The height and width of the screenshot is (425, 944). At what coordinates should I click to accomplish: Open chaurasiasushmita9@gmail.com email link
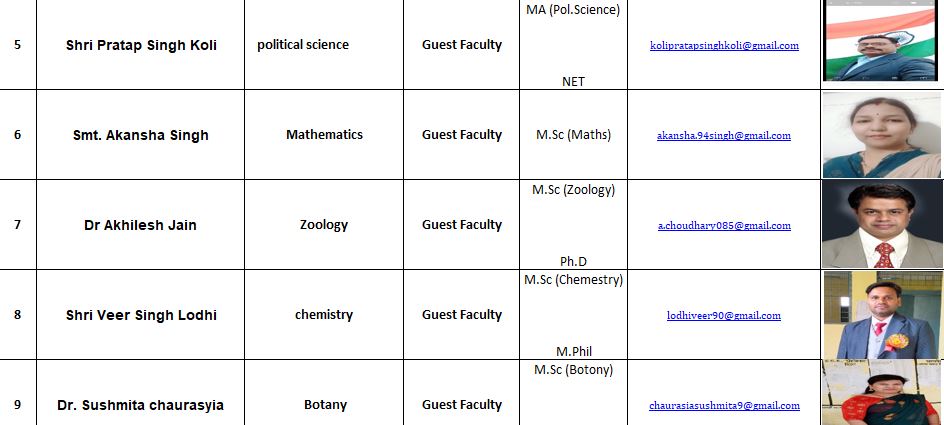724,406
